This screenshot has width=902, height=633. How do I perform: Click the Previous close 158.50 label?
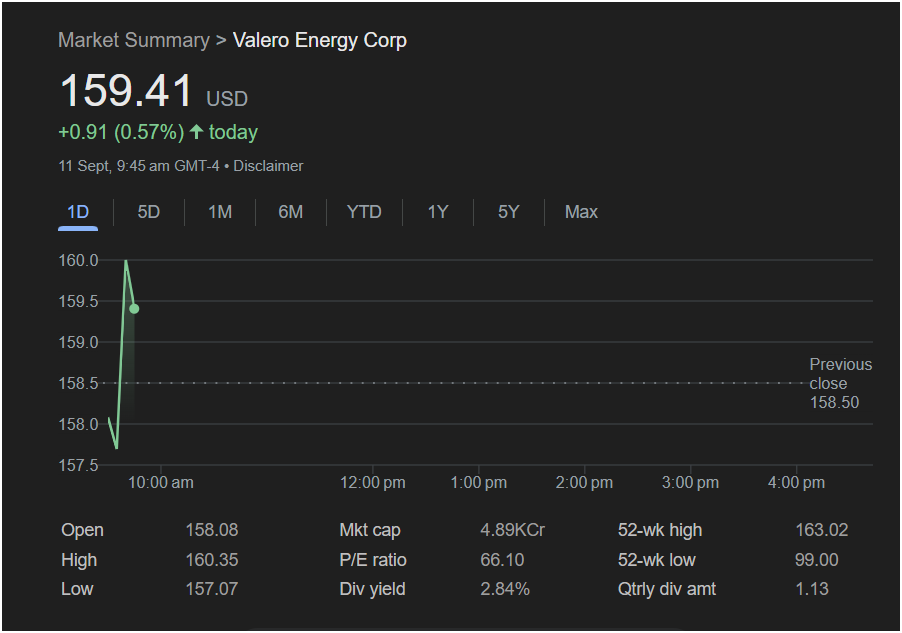[838, 383]
